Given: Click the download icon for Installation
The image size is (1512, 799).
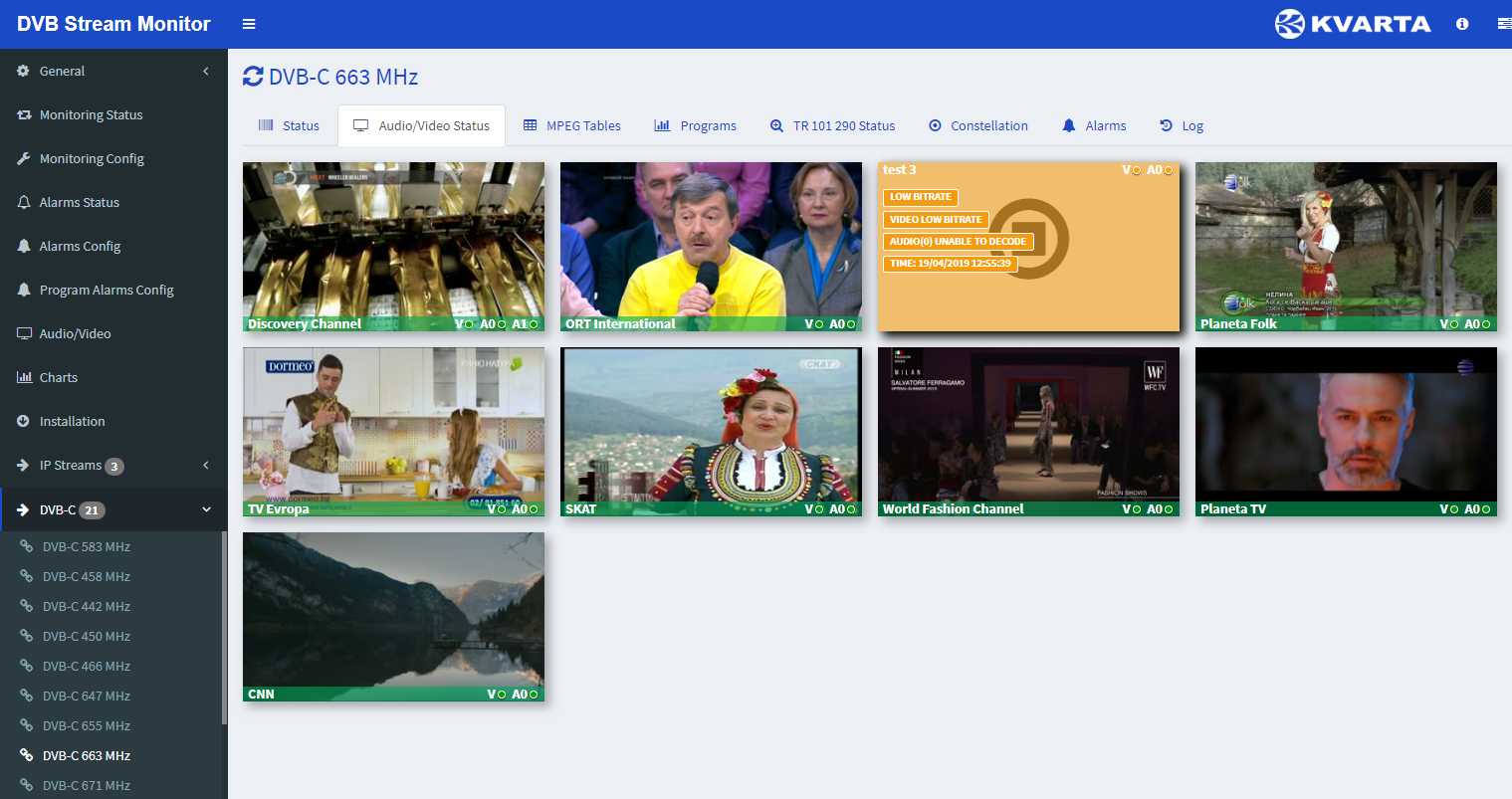Looking at the screenshot, I should click(24, 421).
